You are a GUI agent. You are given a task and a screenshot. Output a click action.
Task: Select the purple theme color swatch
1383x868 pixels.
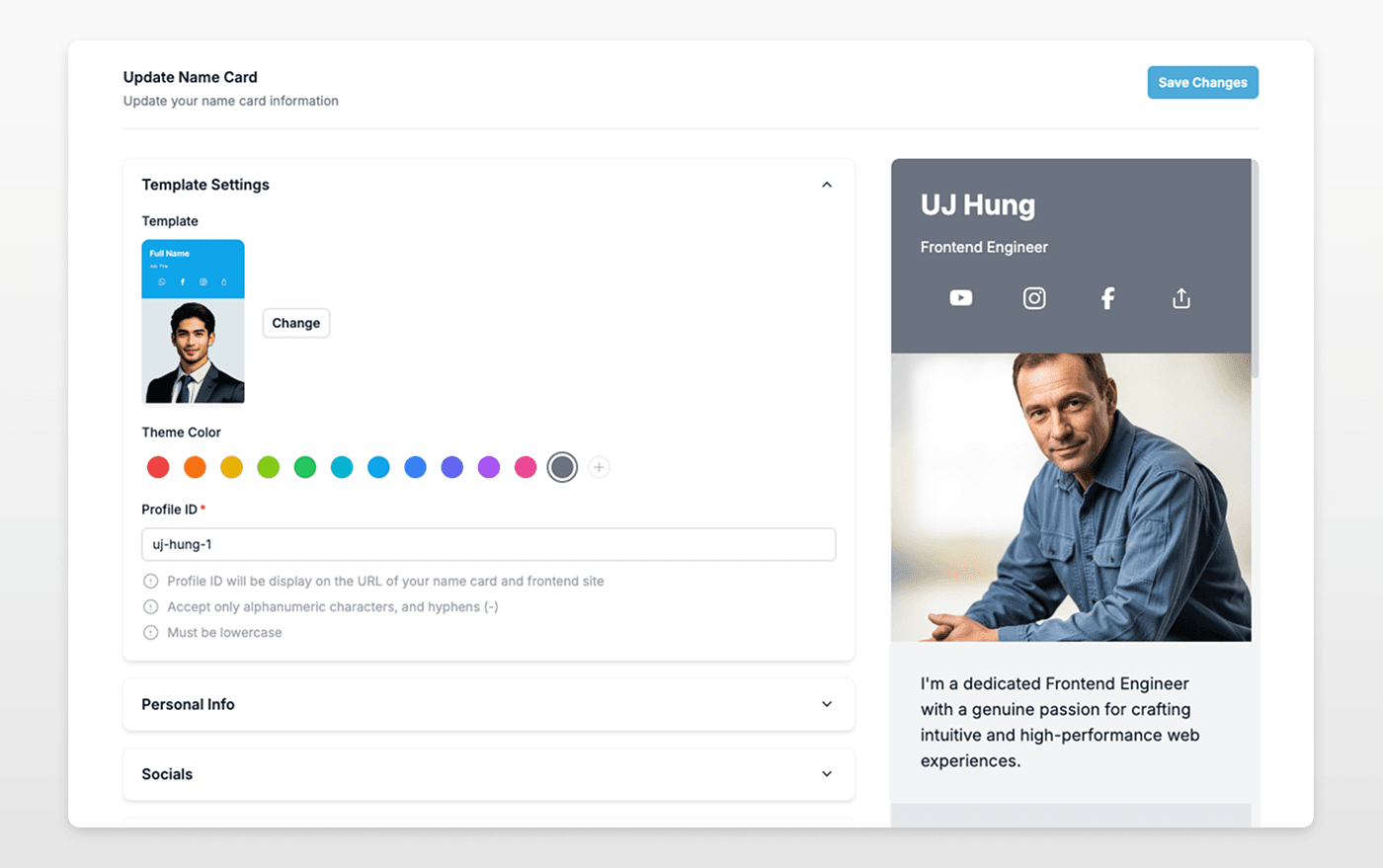pyautogui.click(x=489, y=467)
